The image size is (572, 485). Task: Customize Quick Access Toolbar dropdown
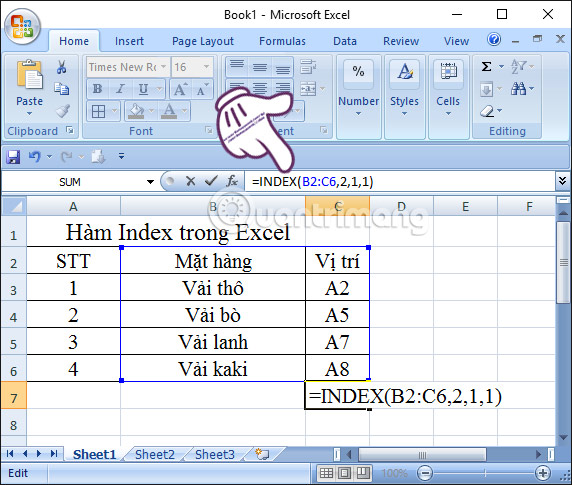click(x=121, y=156)
